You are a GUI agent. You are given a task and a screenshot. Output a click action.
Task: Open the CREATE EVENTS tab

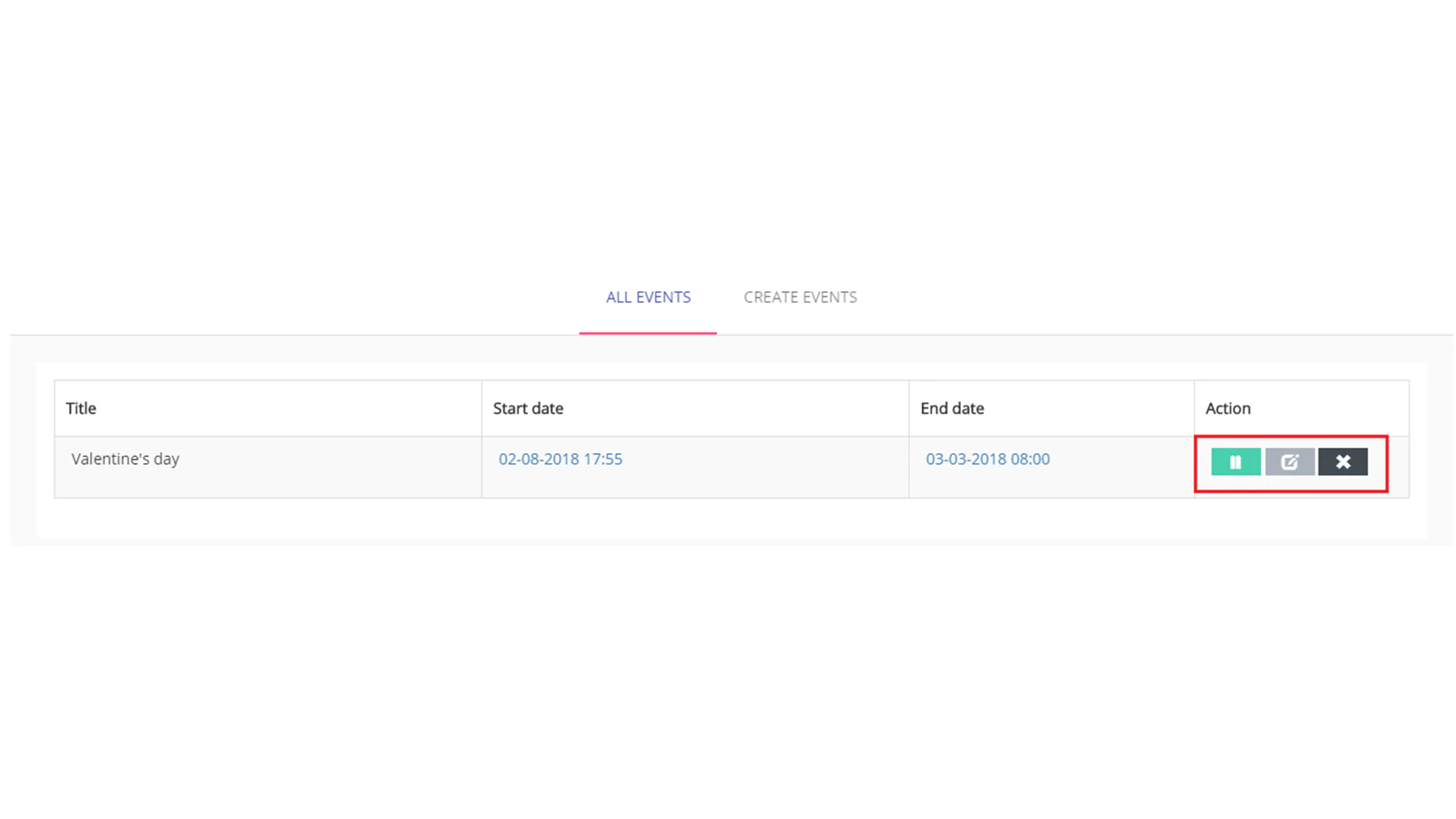pos(800,298)
